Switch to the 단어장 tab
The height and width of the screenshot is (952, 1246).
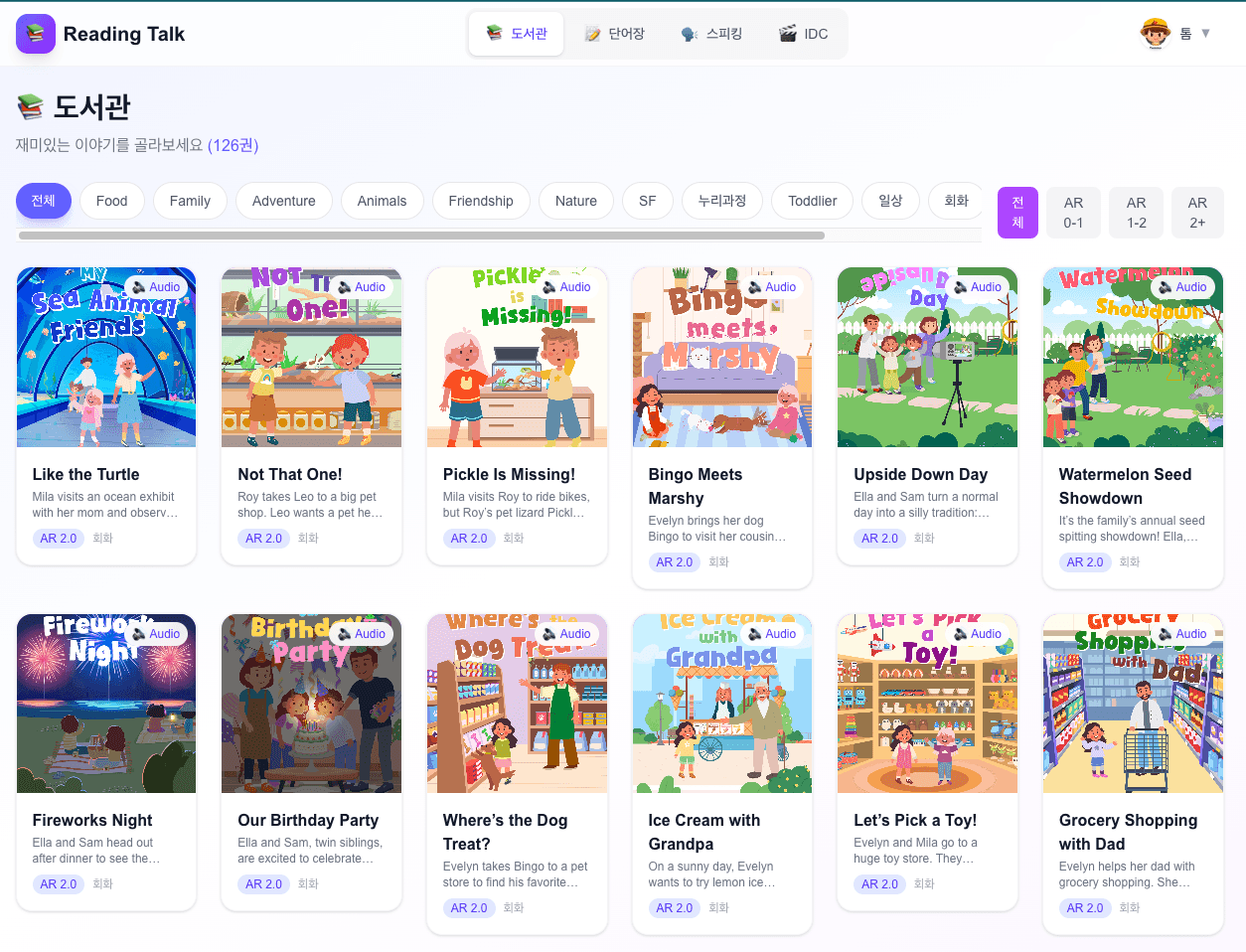pos(615,34)
